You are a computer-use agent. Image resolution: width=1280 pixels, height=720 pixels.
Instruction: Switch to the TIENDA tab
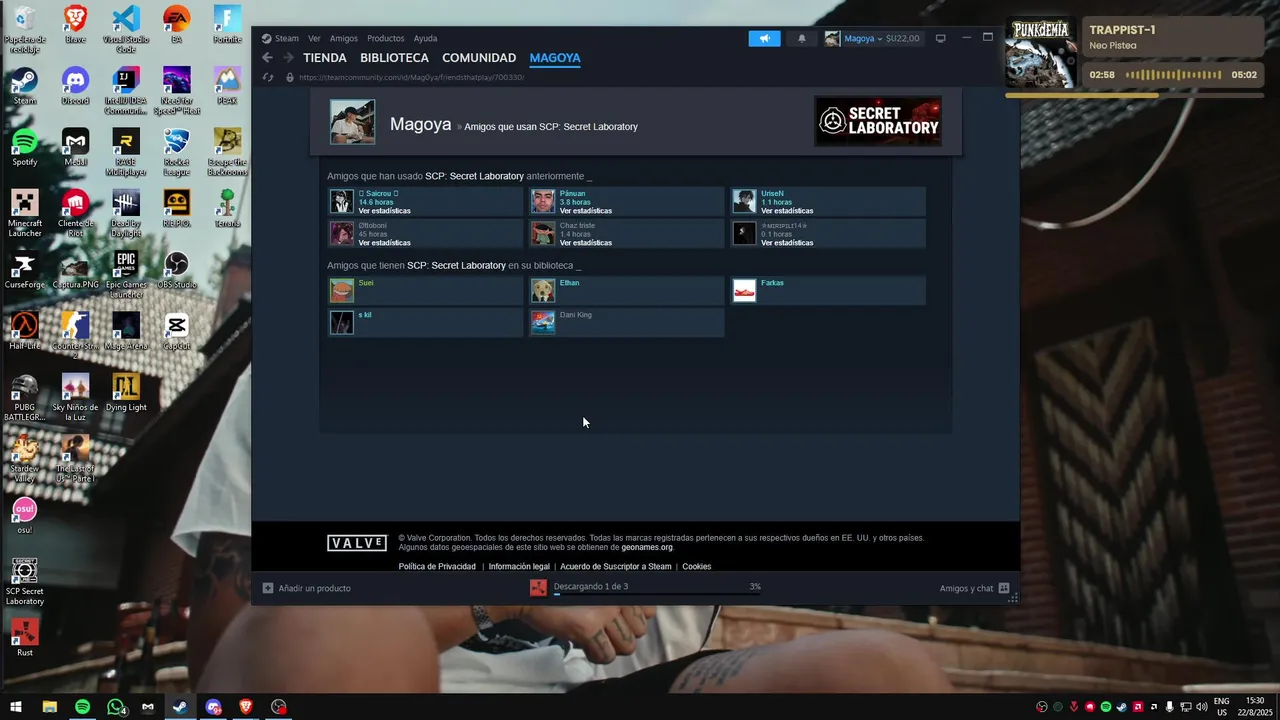pyautogui.click(x=325, y=58)
